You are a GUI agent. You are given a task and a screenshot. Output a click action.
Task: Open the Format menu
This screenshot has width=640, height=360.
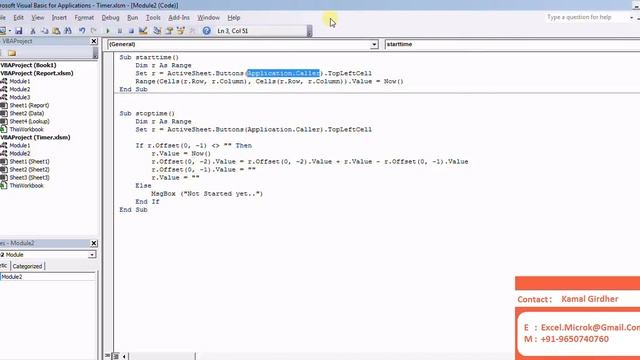point(84,18)
